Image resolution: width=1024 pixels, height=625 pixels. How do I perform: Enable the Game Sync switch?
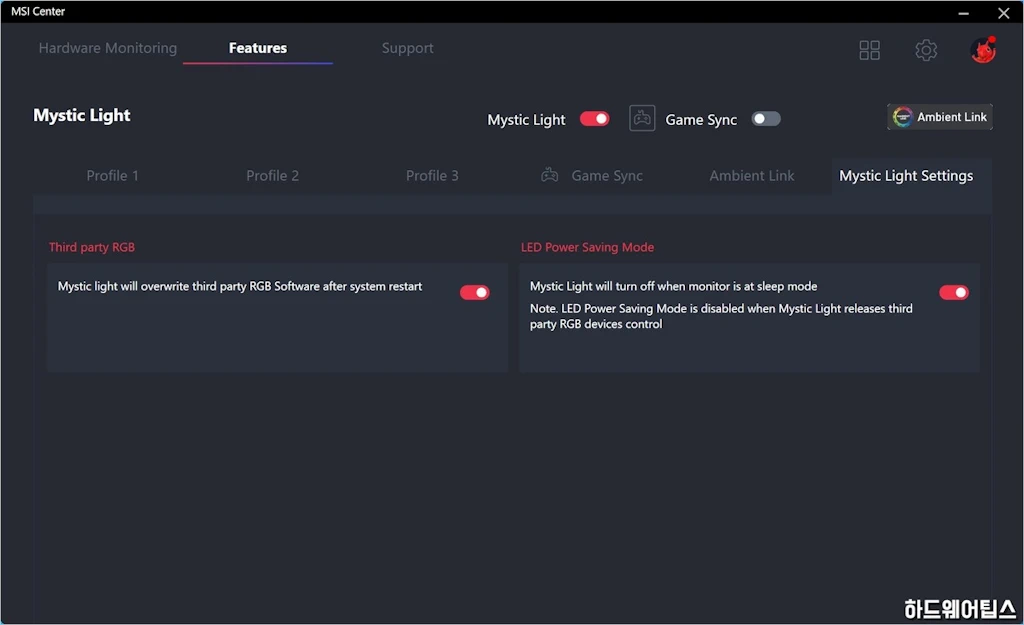(x=765, y=119)
